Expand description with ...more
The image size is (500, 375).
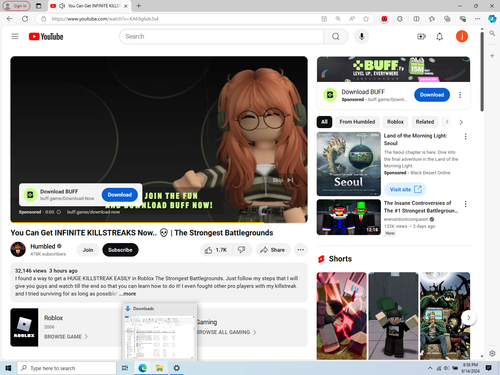coord(128,294)
